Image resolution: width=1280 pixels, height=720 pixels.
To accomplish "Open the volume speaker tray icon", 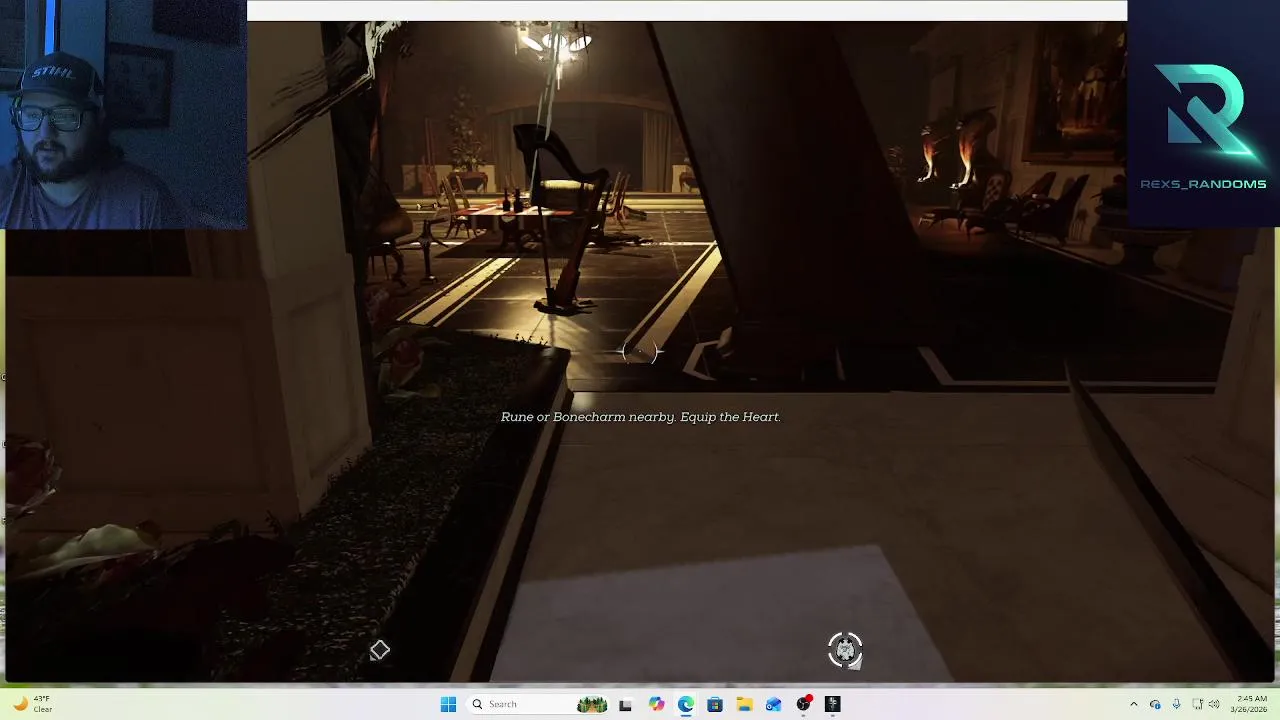I will 1214,704.
